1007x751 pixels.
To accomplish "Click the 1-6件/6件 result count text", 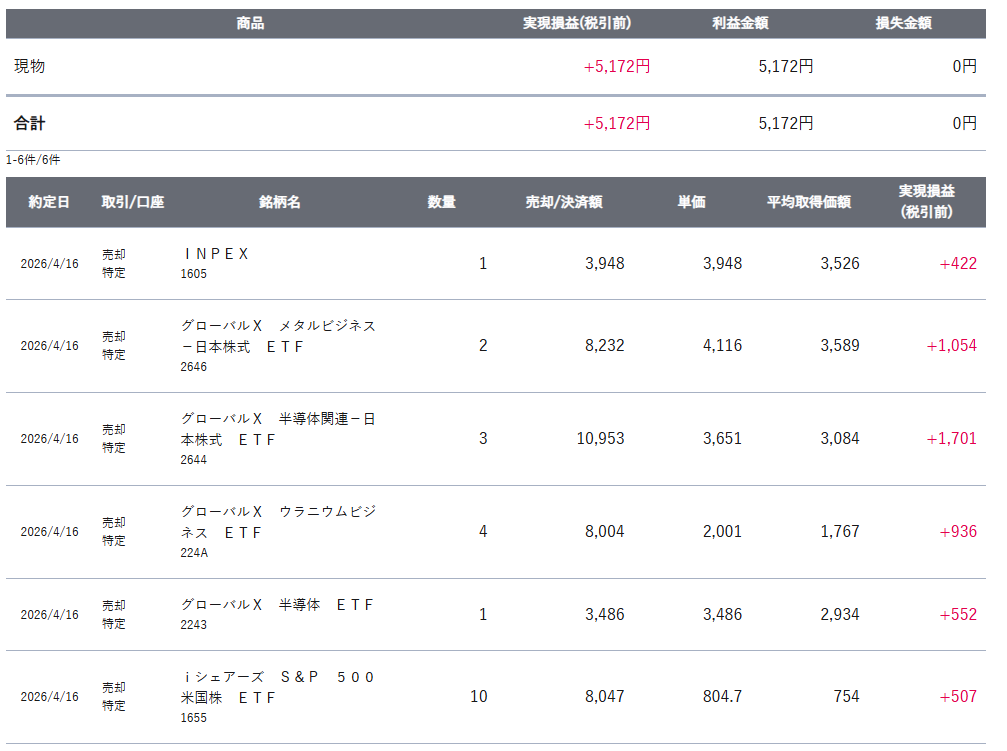I will (33, 160).
